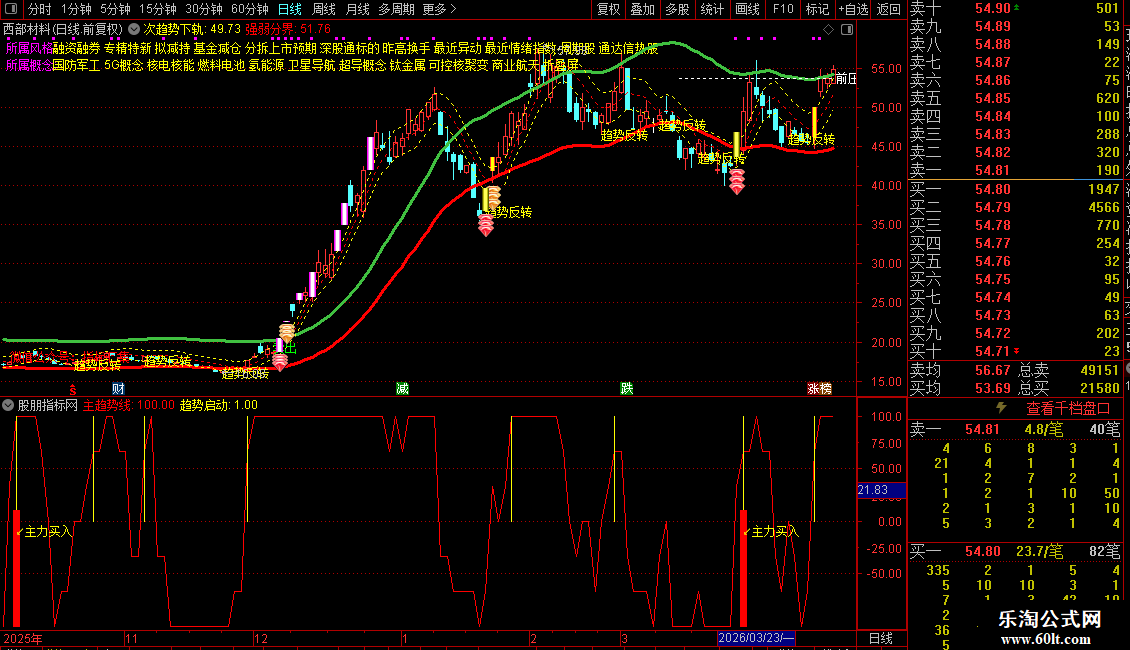The width and height of the screenshot is (1130, 650).
Task: Click the 主力买入 label in March
Action: (775, 532)
